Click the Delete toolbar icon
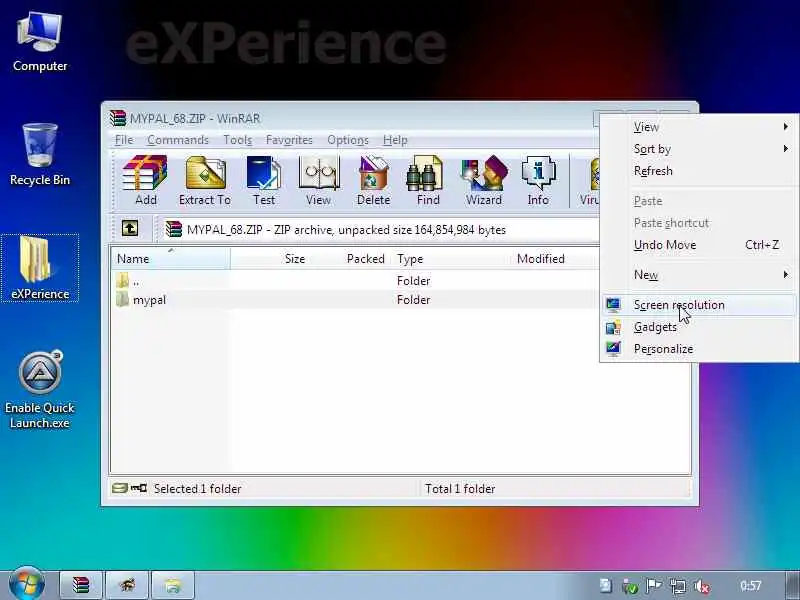 [373, 181]
